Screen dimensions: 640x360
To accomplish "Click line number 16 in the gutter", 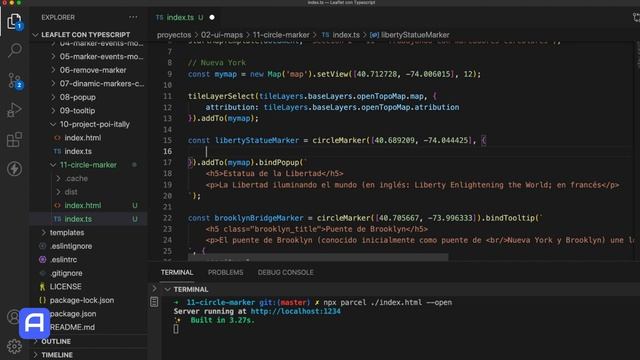I will click(x=167, y=151).
